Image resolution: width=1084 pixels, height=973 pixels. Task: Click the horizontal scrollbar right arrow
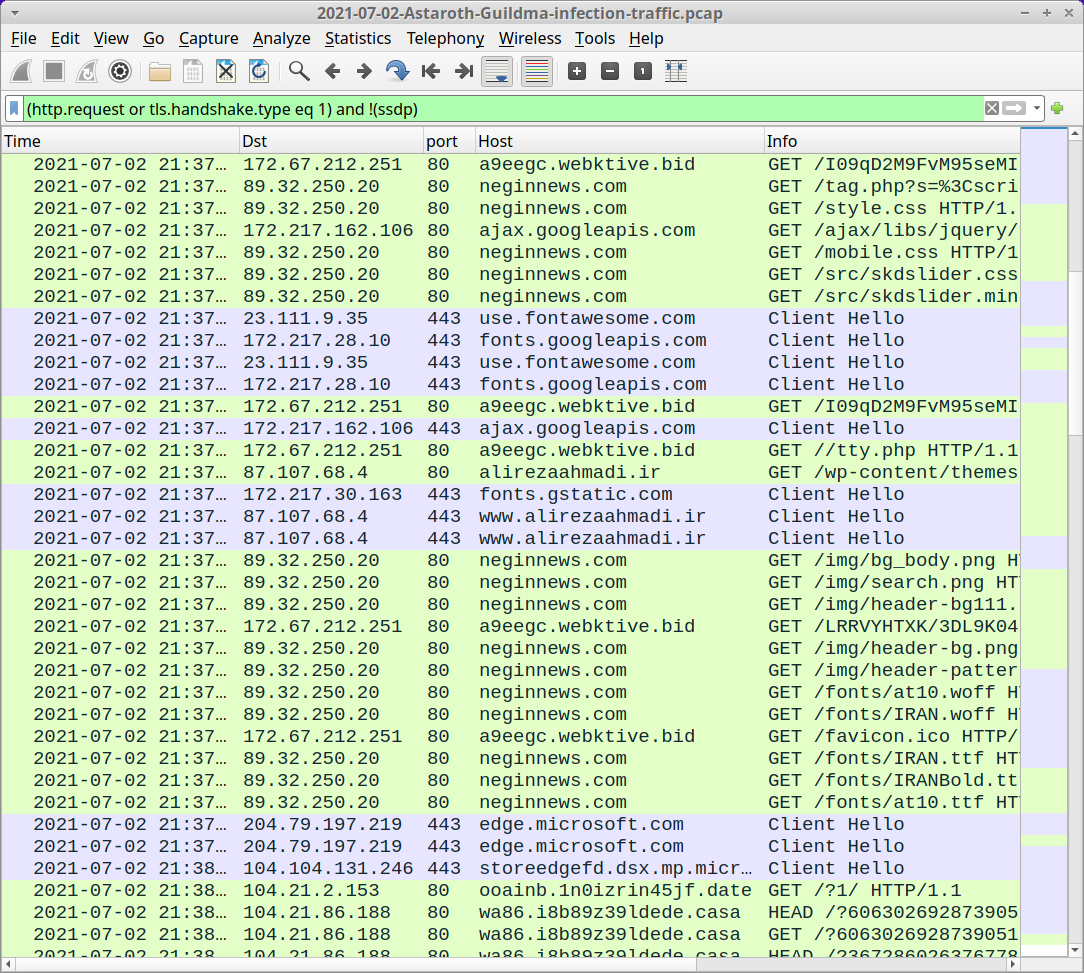pyautogui.click(x=1013, y=964)
